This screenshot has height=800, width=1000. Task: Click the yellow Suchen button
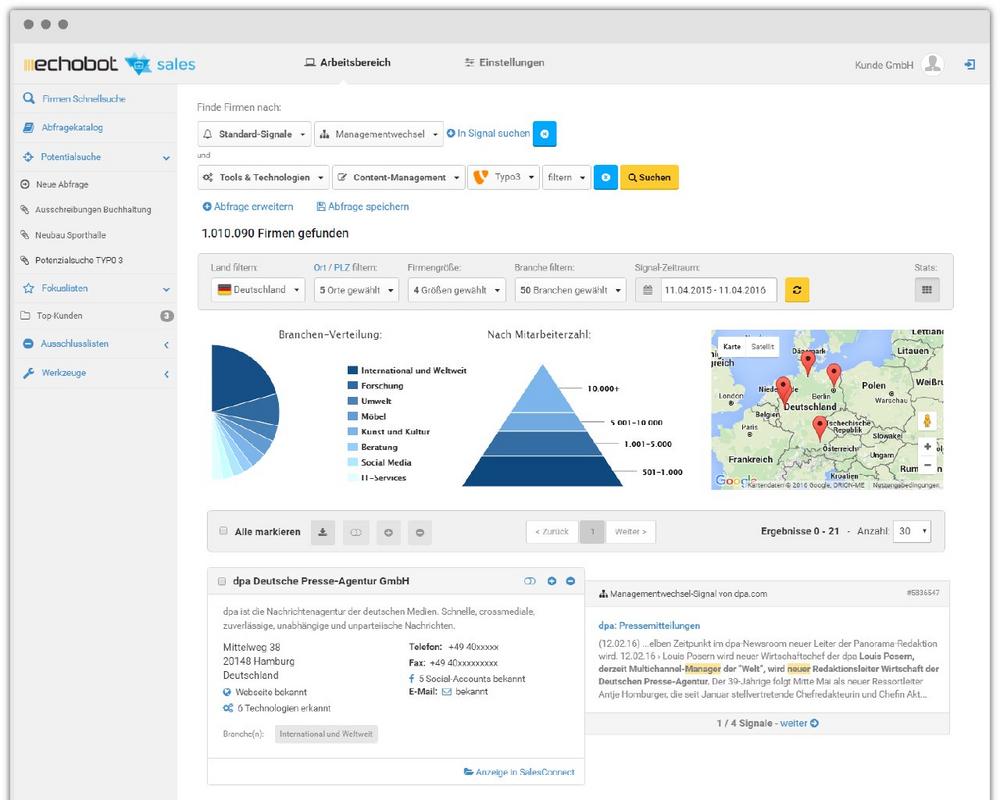(x=649, y=177)
